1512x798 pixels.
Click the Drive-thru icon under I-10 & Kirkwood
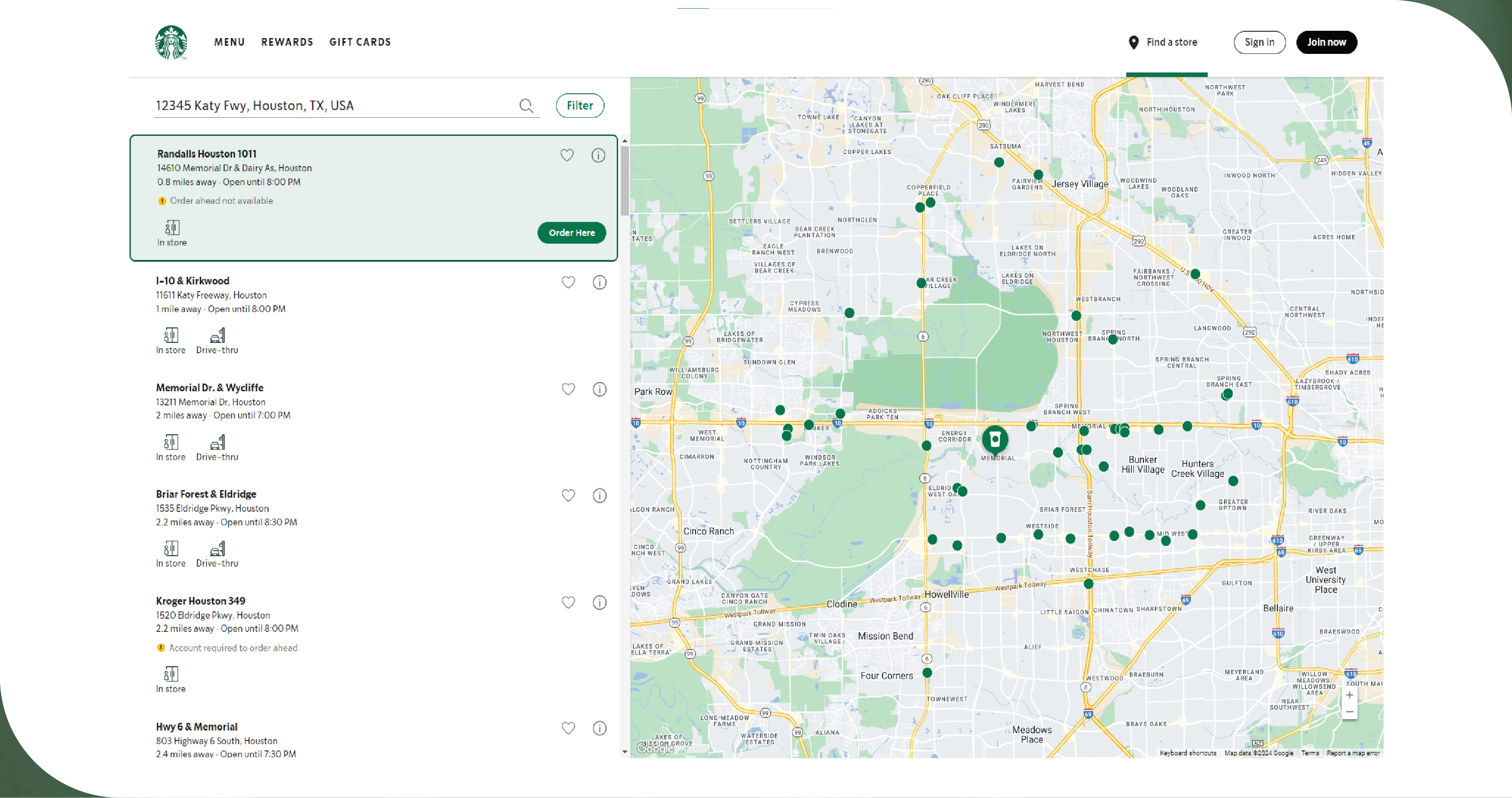216,335
